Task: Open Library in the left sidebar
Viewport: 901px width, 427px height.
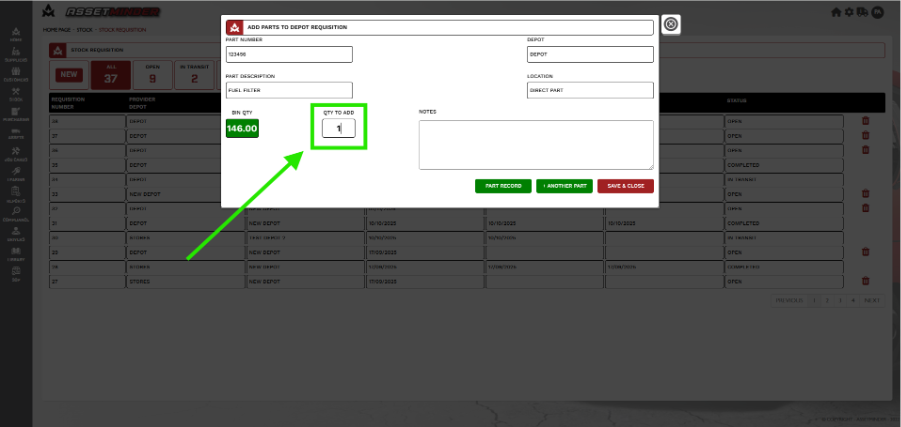Action: coord(16,253)
